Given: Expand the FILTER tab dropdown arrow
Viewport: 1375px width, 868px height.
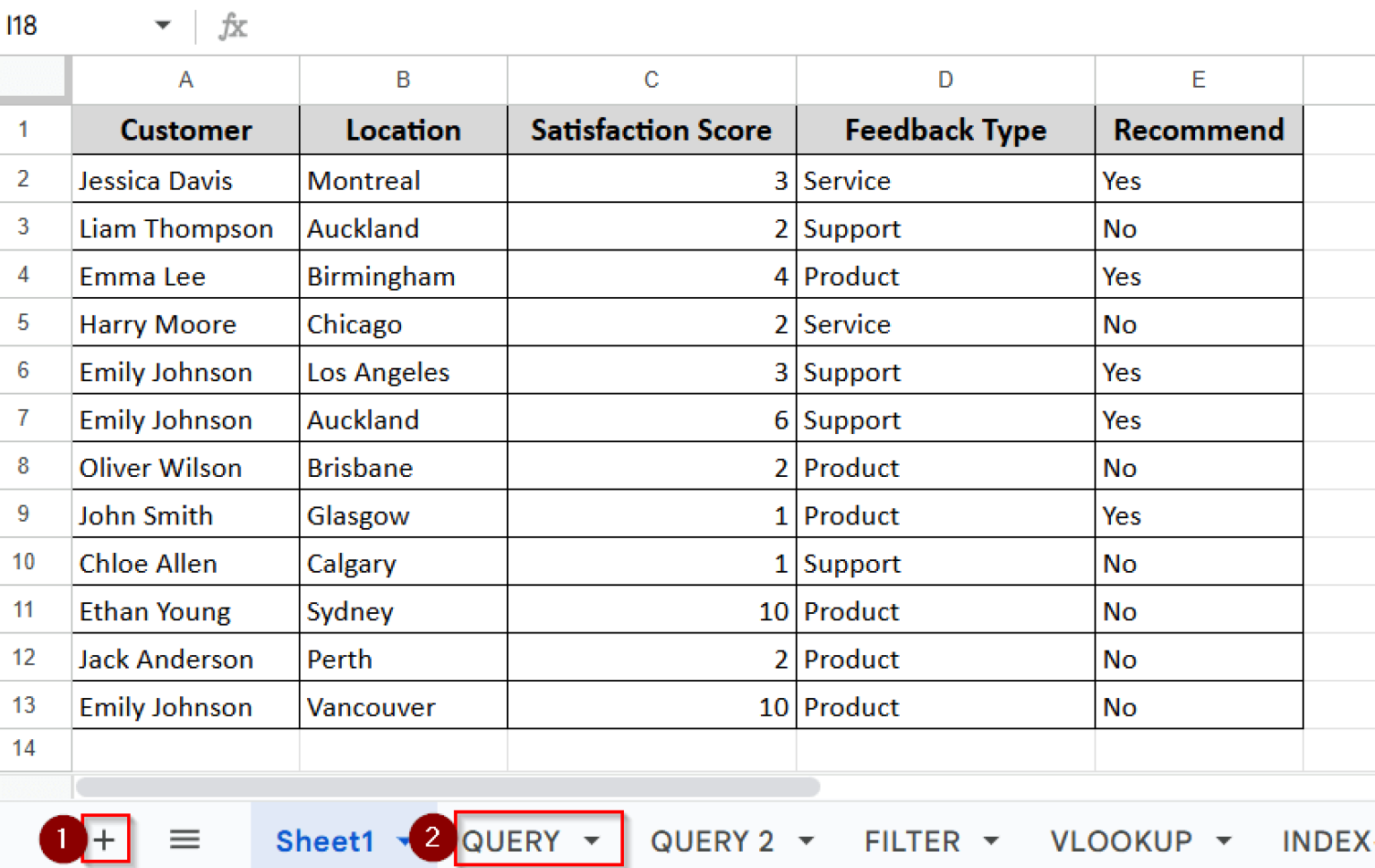Looking at the screenshot, I should pos(991,840).
